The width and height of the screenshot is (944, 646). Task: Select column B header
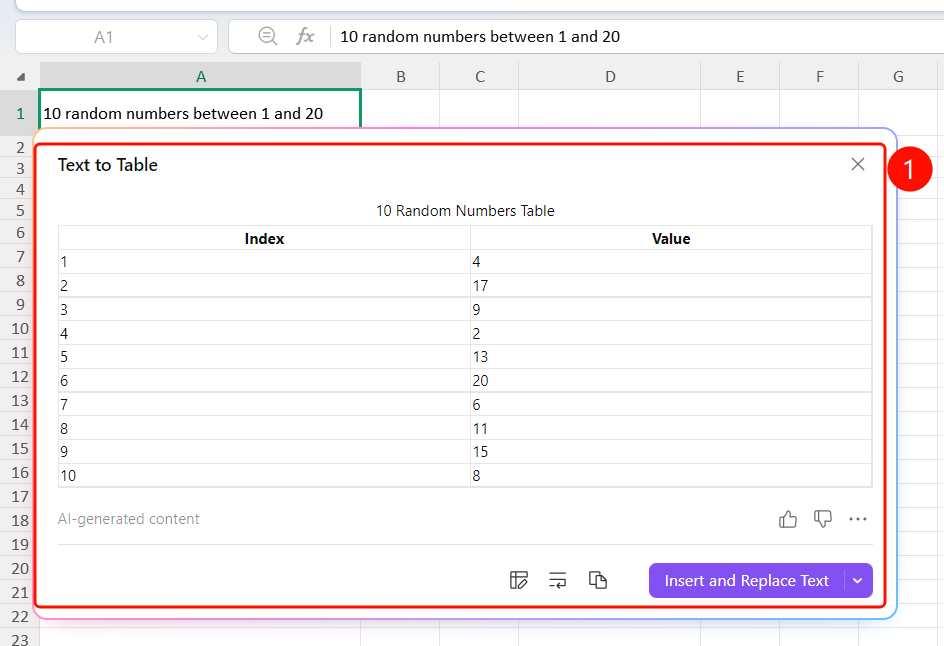click(400, 76)
